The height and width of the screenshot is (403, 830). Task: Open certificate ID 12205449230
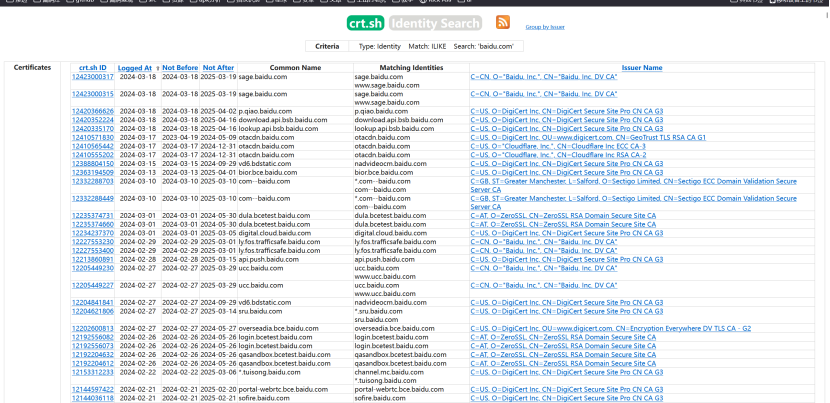pyautogui.click(x=93, y=268)
